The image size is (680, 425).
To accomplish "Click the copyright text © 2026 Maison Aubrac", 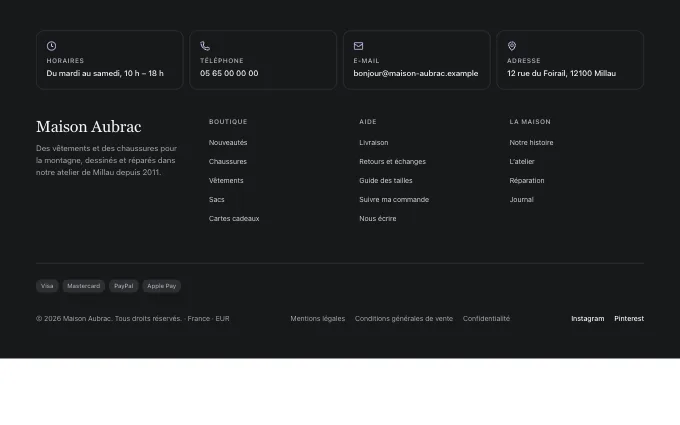I will point(74,318).
